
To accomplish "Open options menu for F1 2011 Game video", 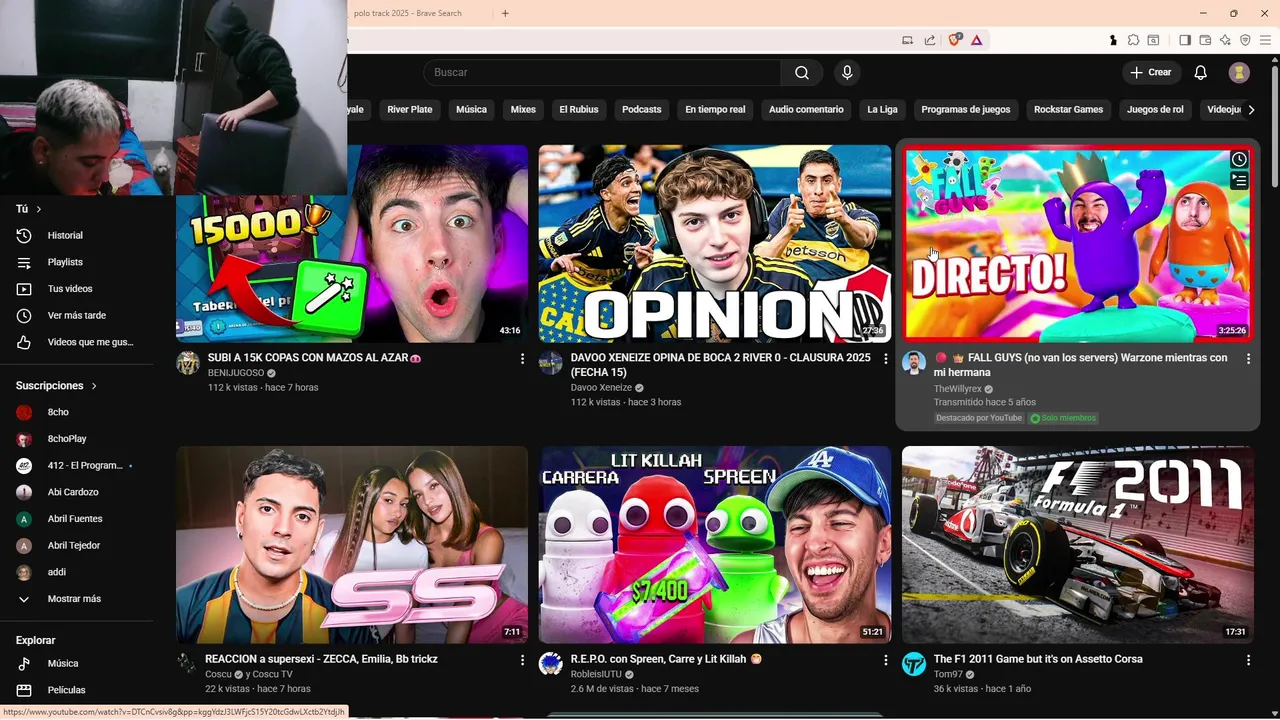I will tap(1248, 660).
